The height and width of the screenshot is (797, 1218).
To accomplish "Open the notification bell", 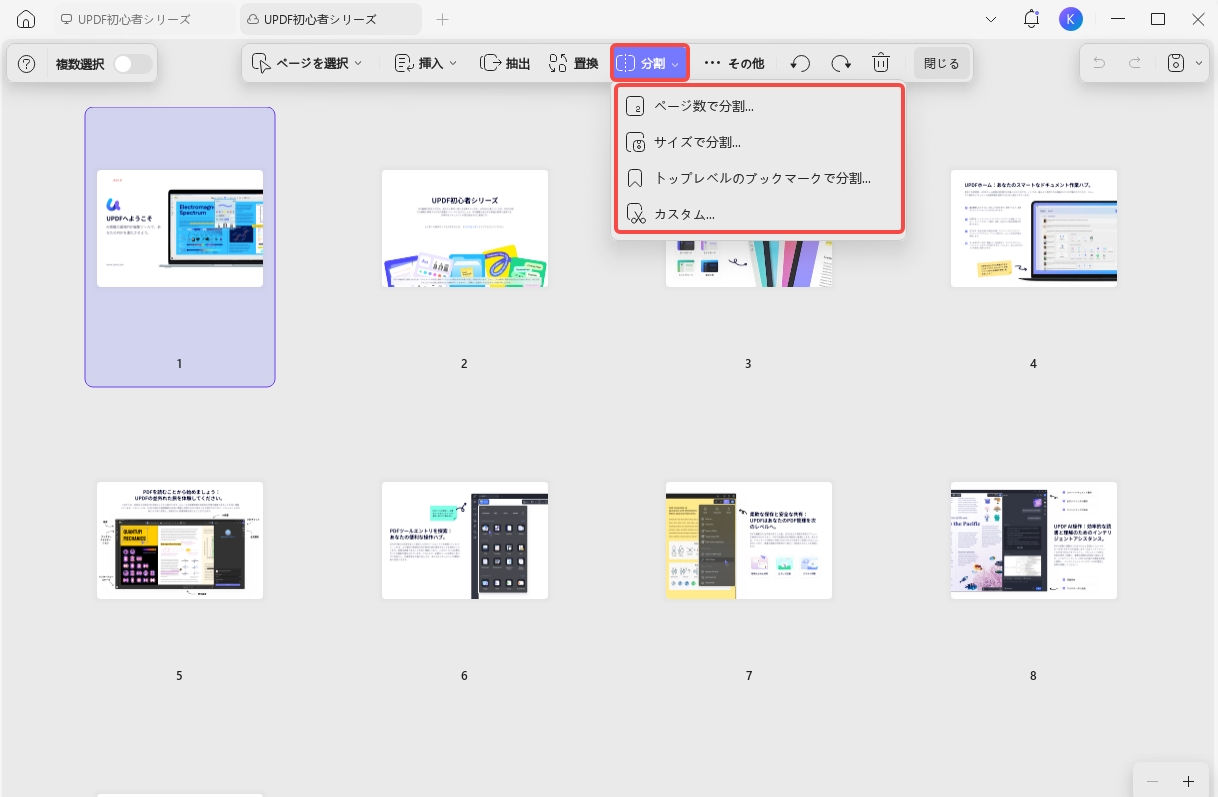I will pyautogui.click(x=1031, y=19).
